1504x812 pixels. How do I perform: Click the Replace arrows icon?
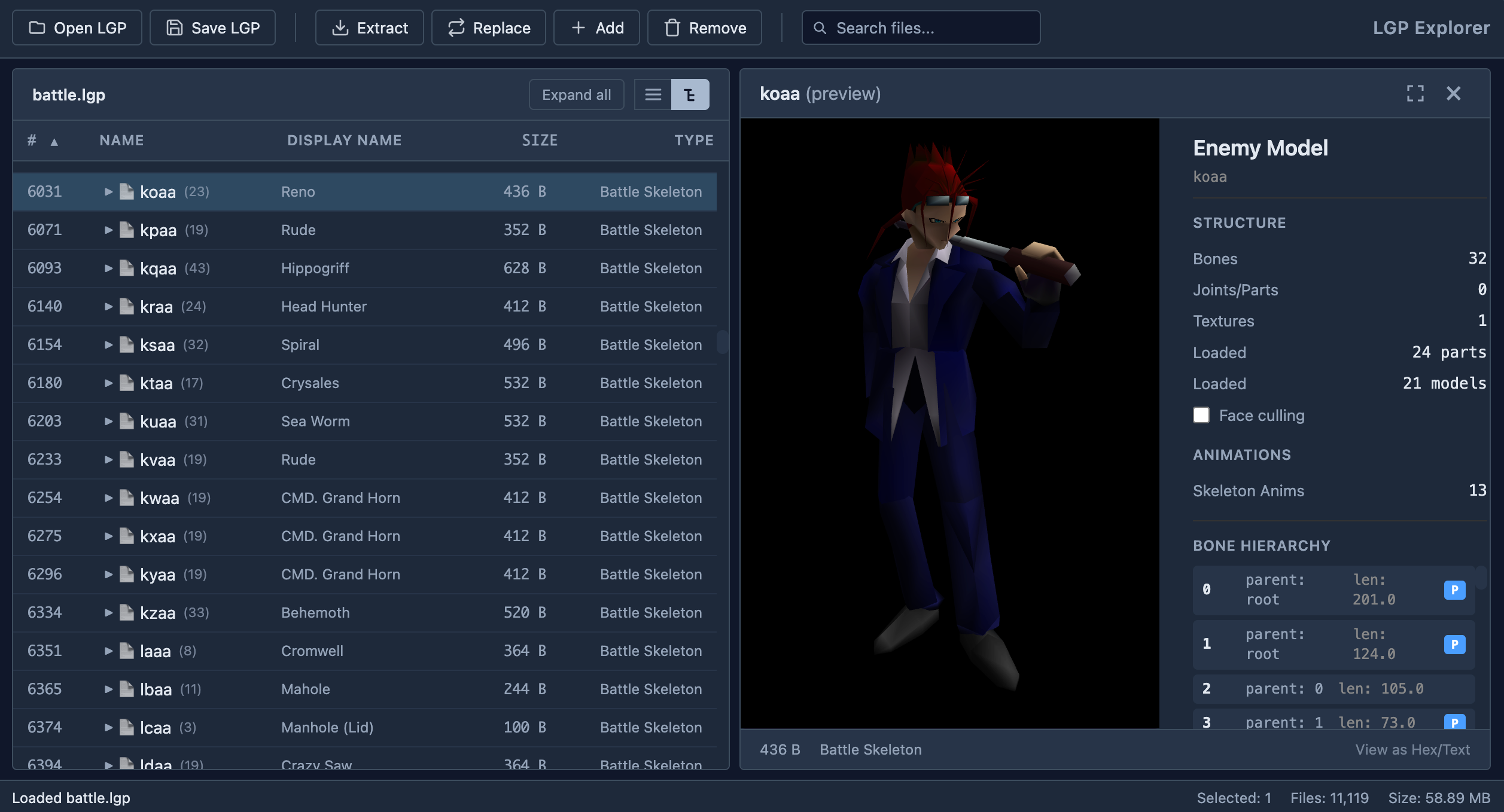(456, 28)
